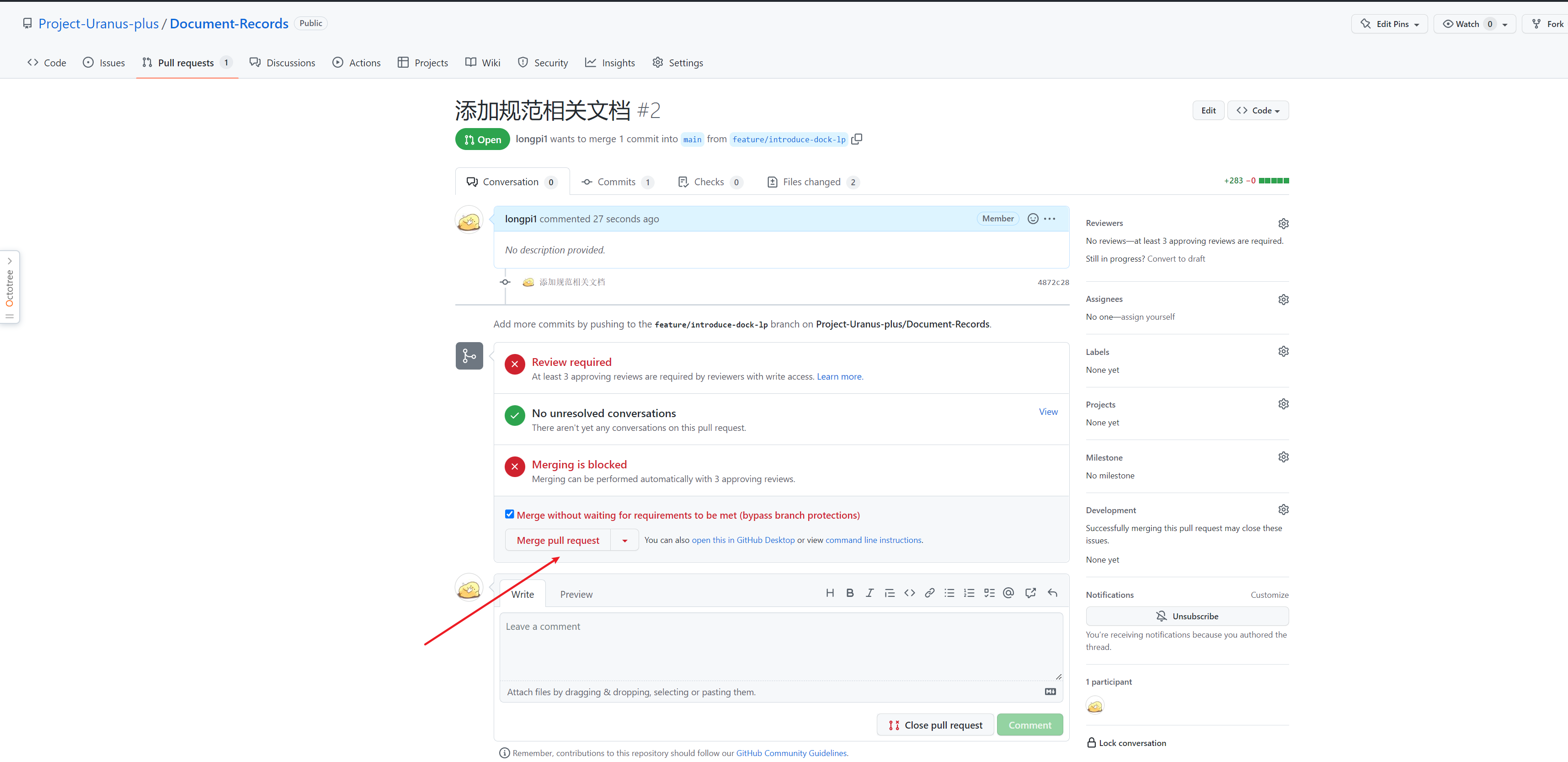
Task: Switch to the Preview tab
Action: (x=576, y=595)
